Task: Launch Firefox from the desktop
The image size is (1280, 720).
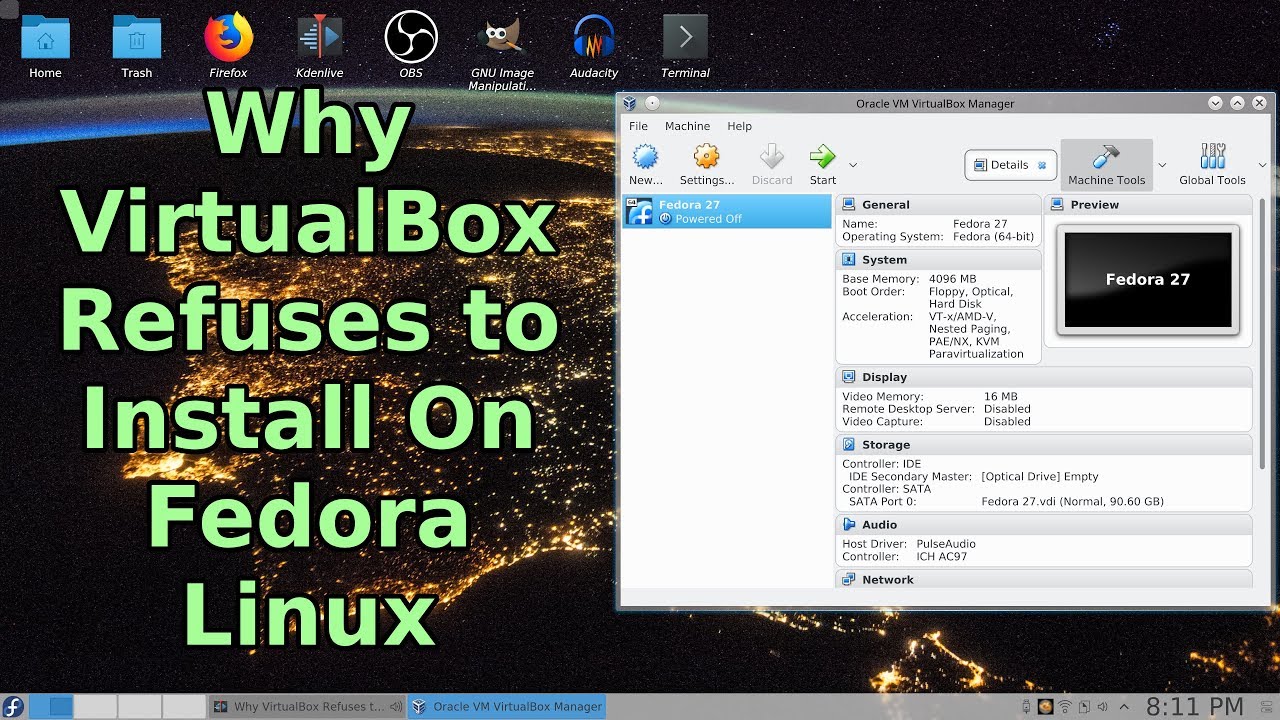Action: coord(228,46)
